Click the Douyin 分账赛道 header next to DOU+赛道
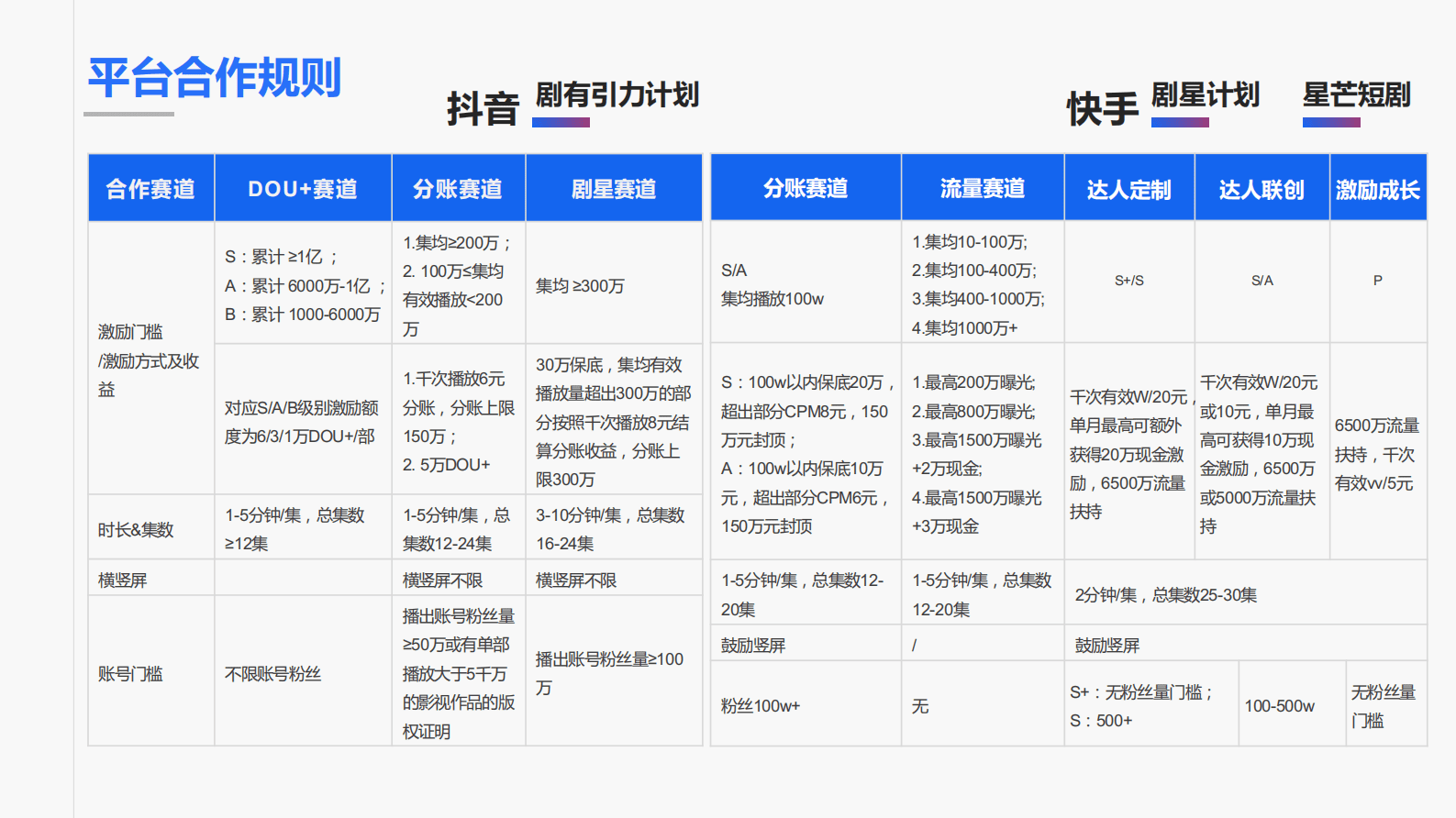The height and width of the screenshot is (818, 1456). pos(459,188)
